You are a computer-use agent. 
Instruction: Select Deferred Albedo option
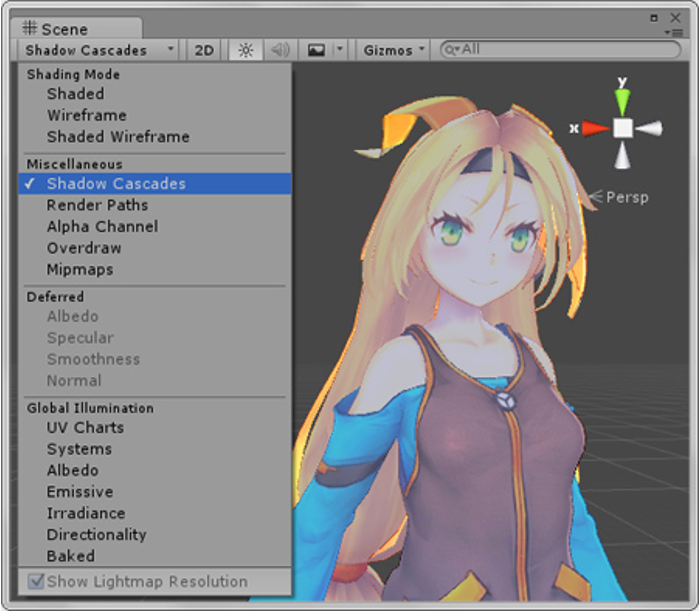click(x=154, y=316)
